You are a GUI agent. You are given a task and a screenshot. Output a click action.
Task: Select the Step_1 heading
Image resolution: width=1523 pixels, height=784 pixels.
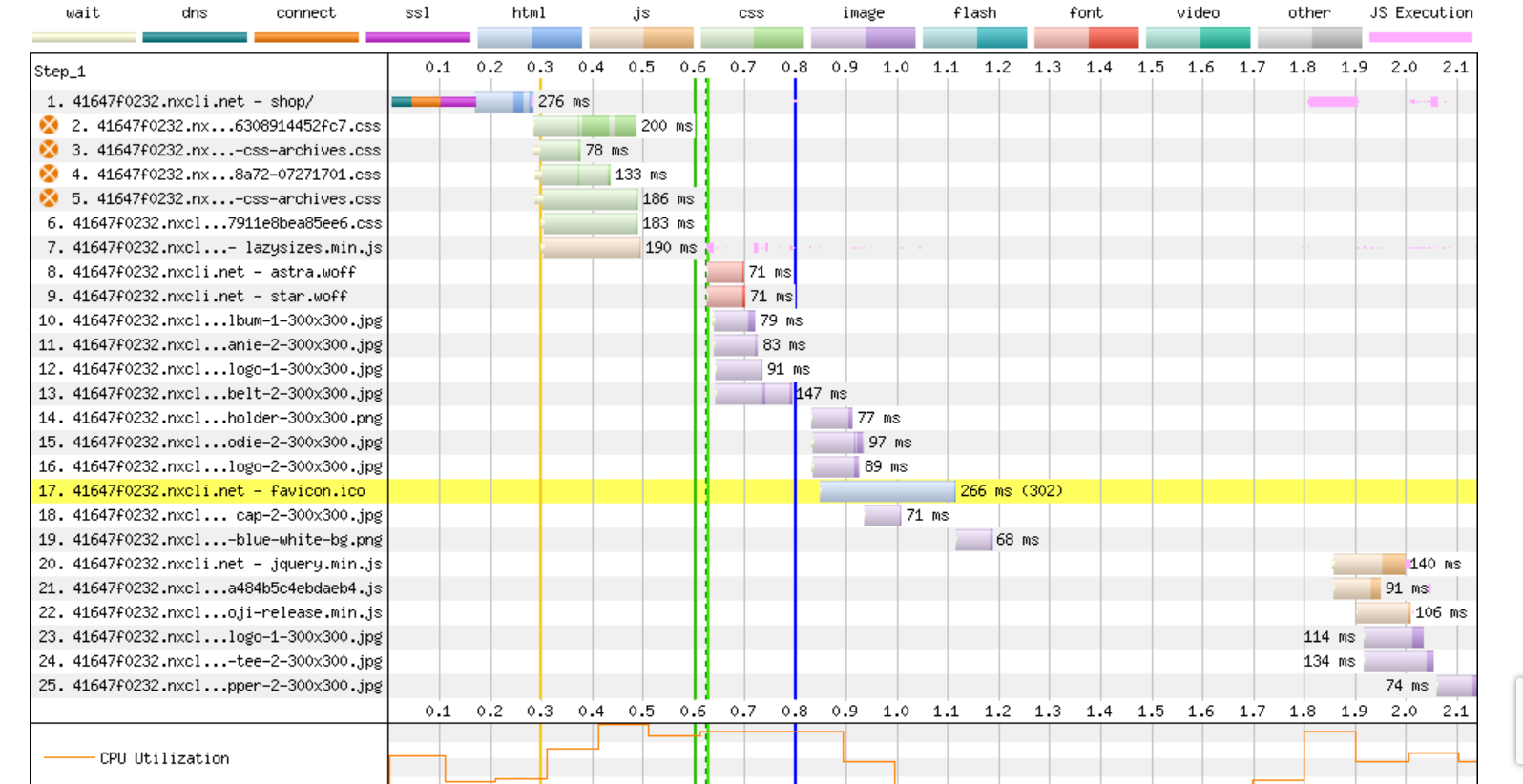(60, 72)
